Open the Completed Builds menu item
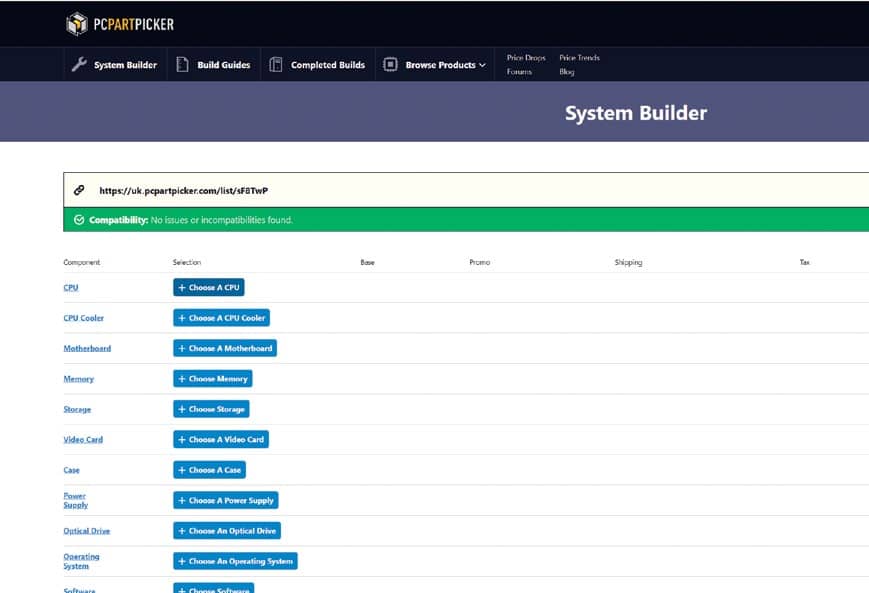Image resolution: width=869 pixels, height=593 pixels. (318, 65)
